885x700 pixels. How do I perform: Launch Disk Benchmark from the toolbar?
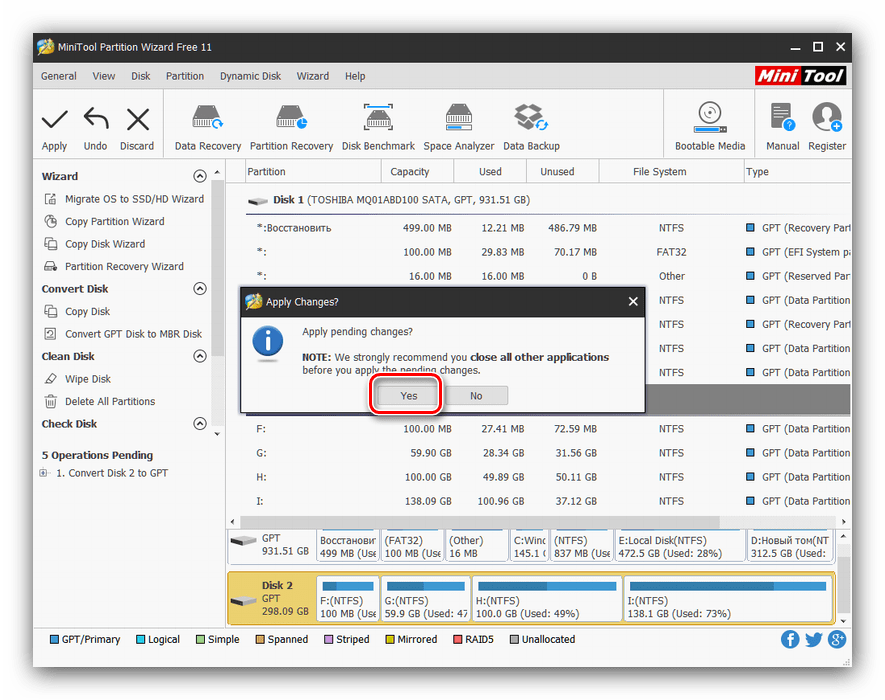coord(378,119)
